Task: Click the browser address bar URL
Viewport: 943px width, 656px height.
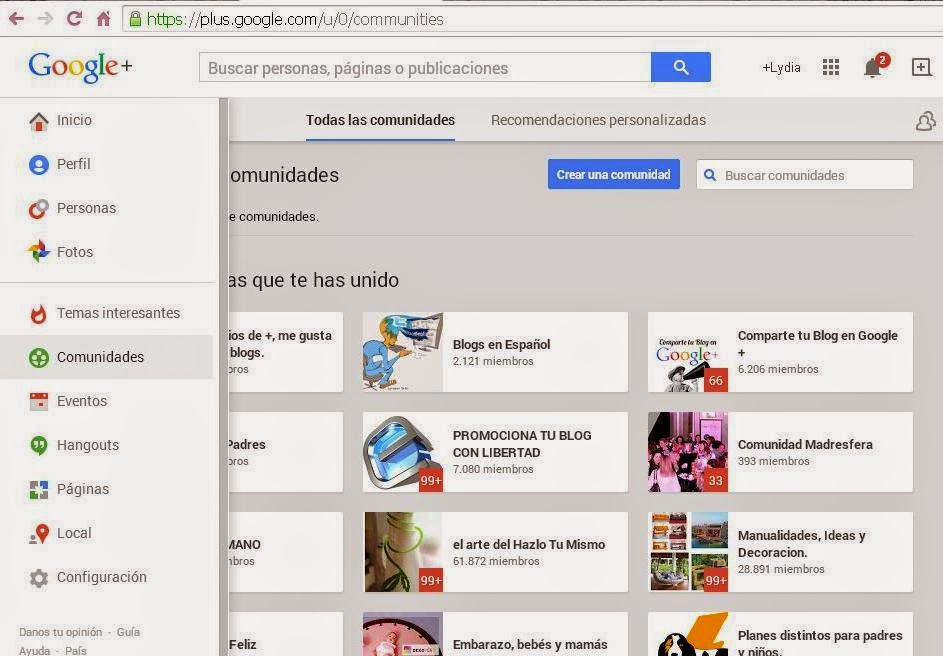Action: click(295, 20)
